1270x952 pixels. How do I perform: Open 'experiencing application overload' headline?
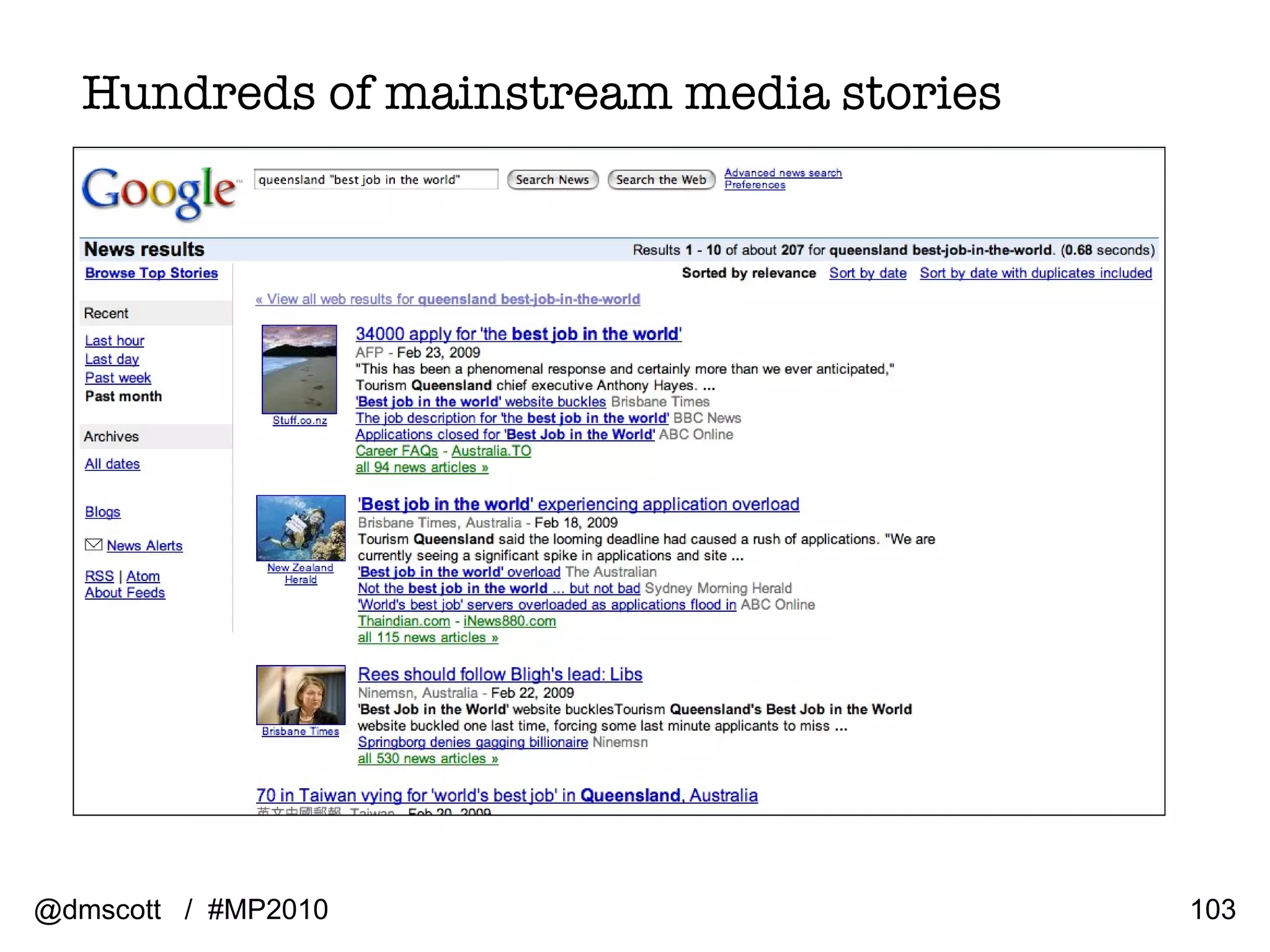click(x=579, y=505)
